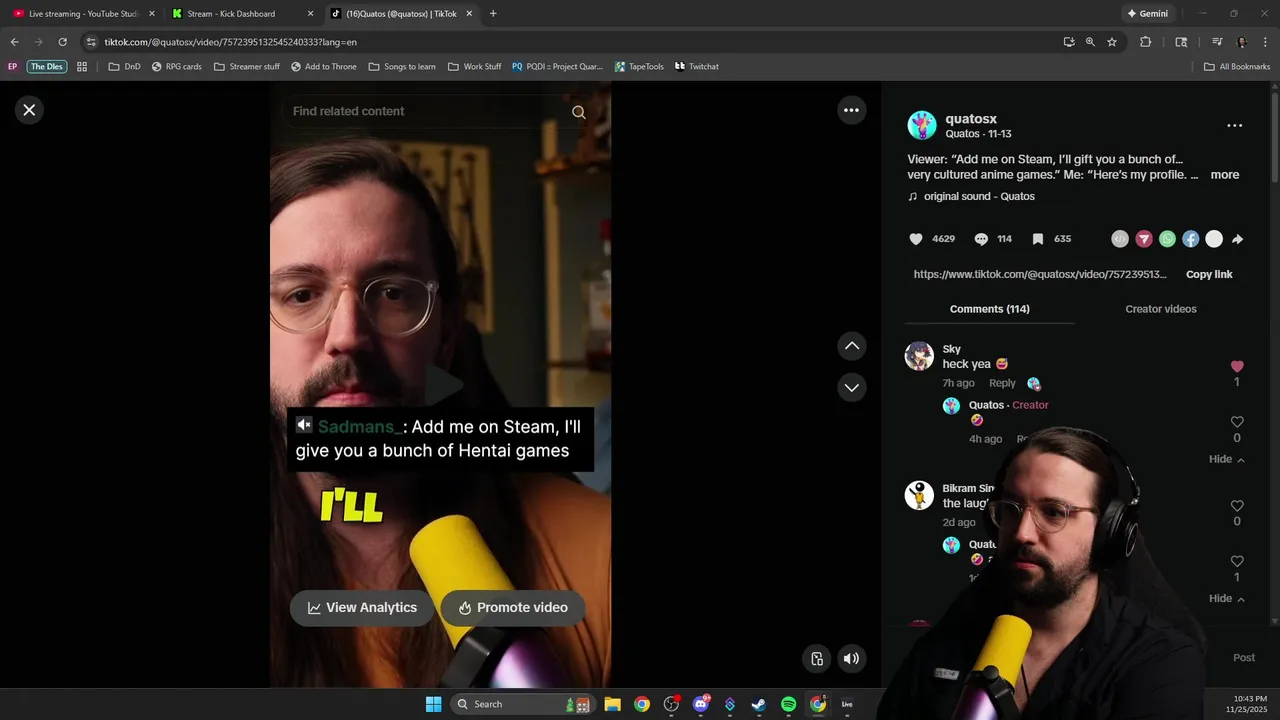Open more share options arrow

(x=1237, y=239)
